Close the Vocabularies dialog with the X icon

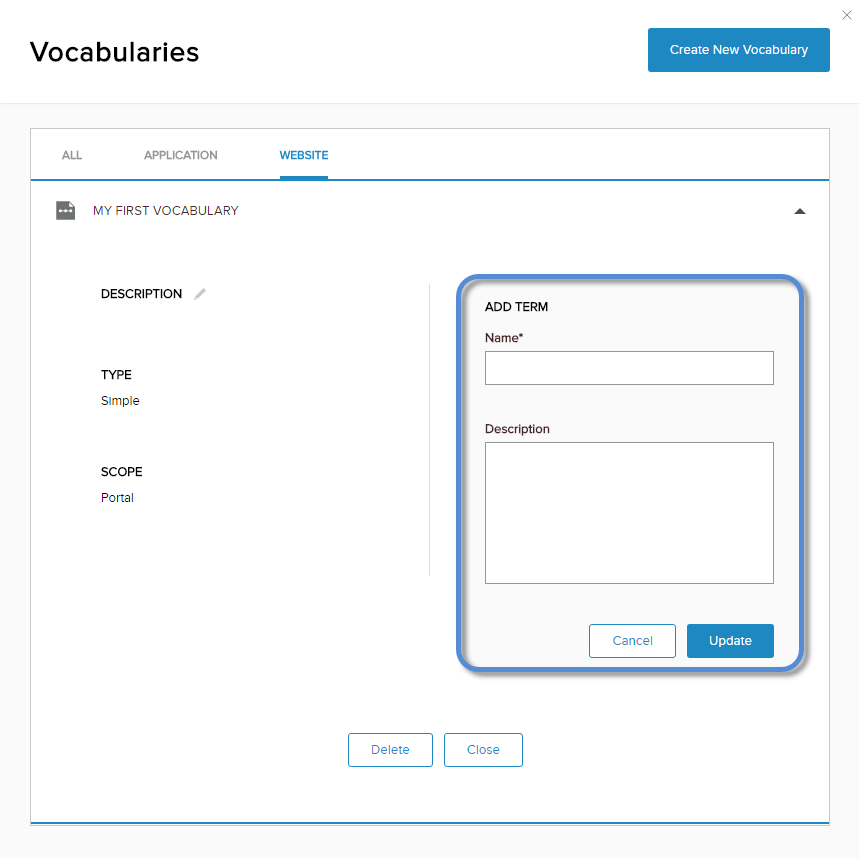846,15
